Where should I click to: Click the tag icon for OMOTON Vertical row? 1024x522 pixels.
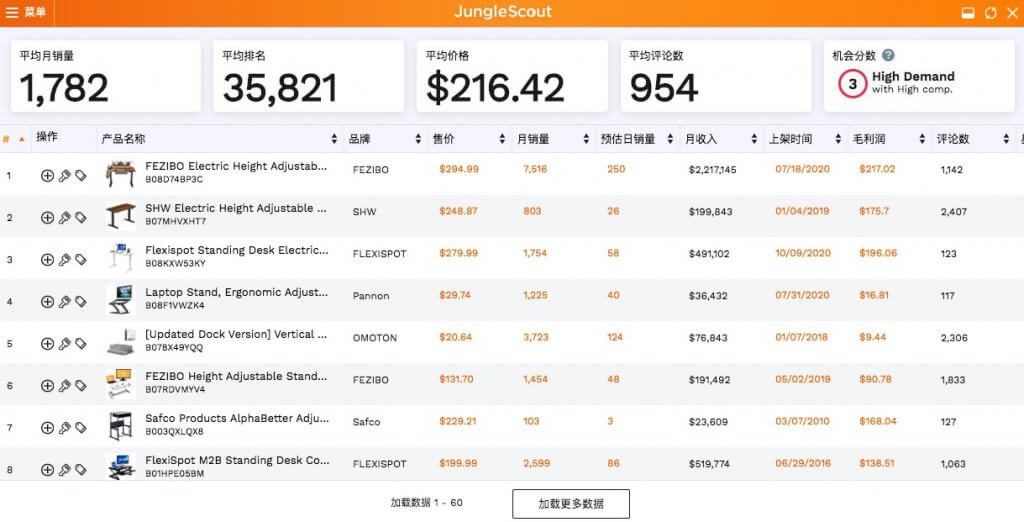tap(80, 344)
